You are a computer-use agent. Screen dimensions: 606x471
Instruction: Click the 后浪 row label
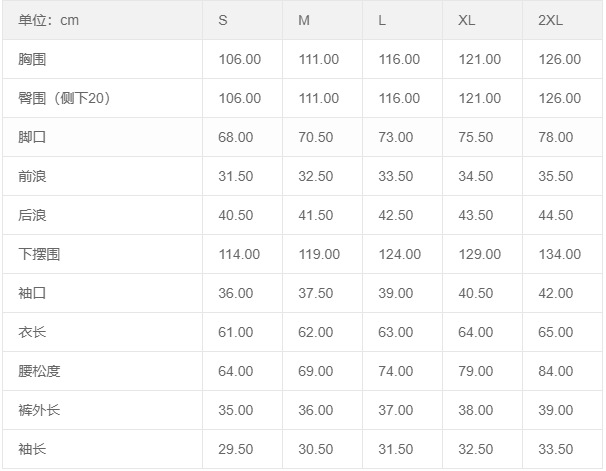point(32,215)
